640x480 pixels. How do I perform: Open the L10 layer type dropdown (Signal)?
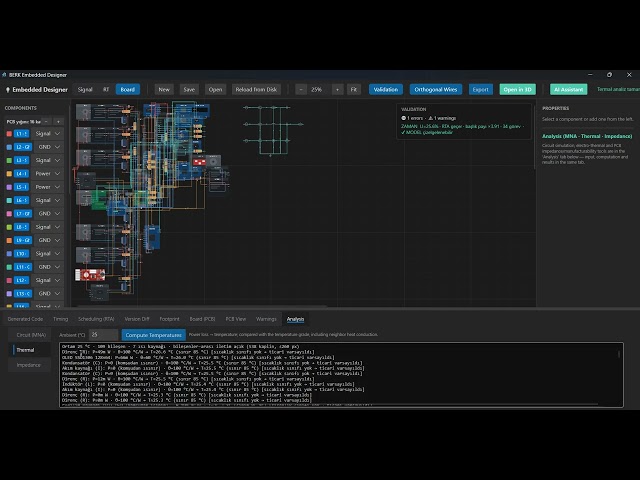pos(48,253)
